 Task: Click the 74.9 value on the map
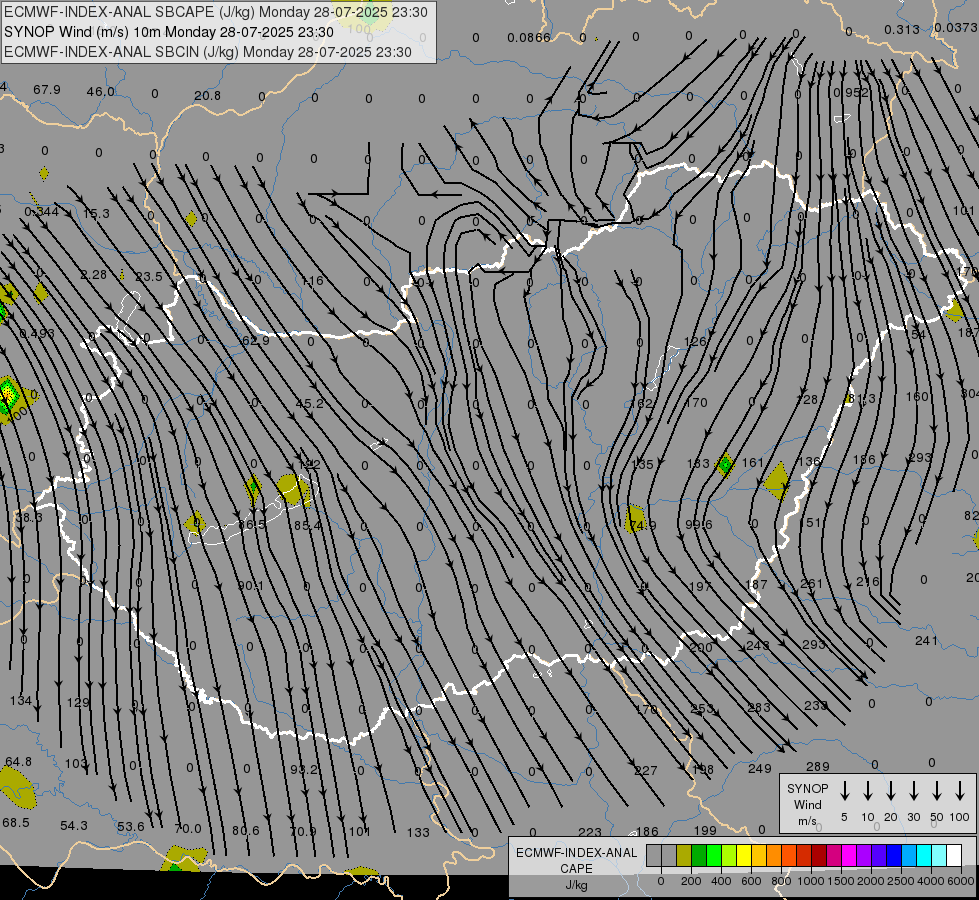(x=643, y=526)
